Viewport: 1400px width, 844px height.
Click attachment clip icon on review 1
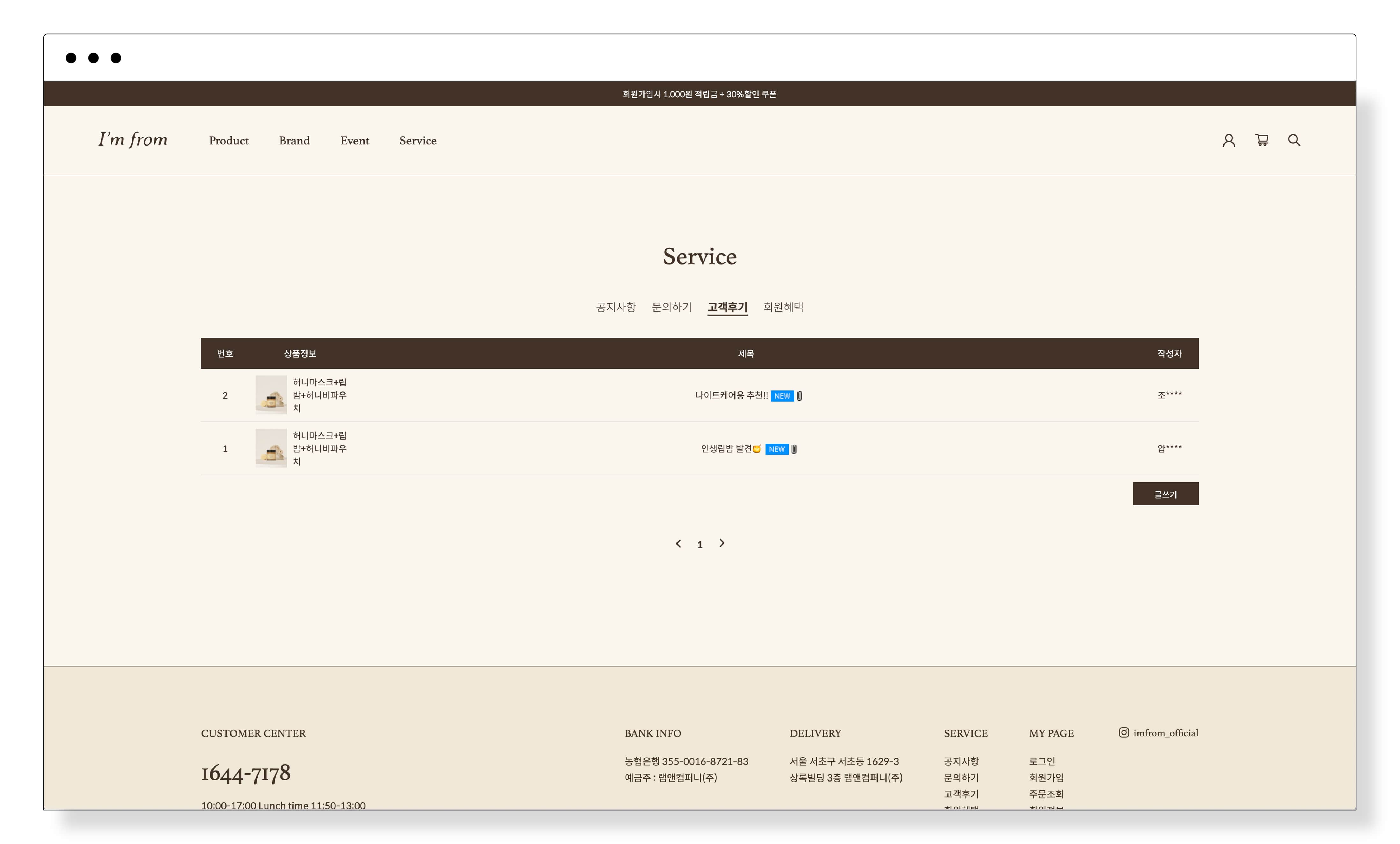pos(794,449)
